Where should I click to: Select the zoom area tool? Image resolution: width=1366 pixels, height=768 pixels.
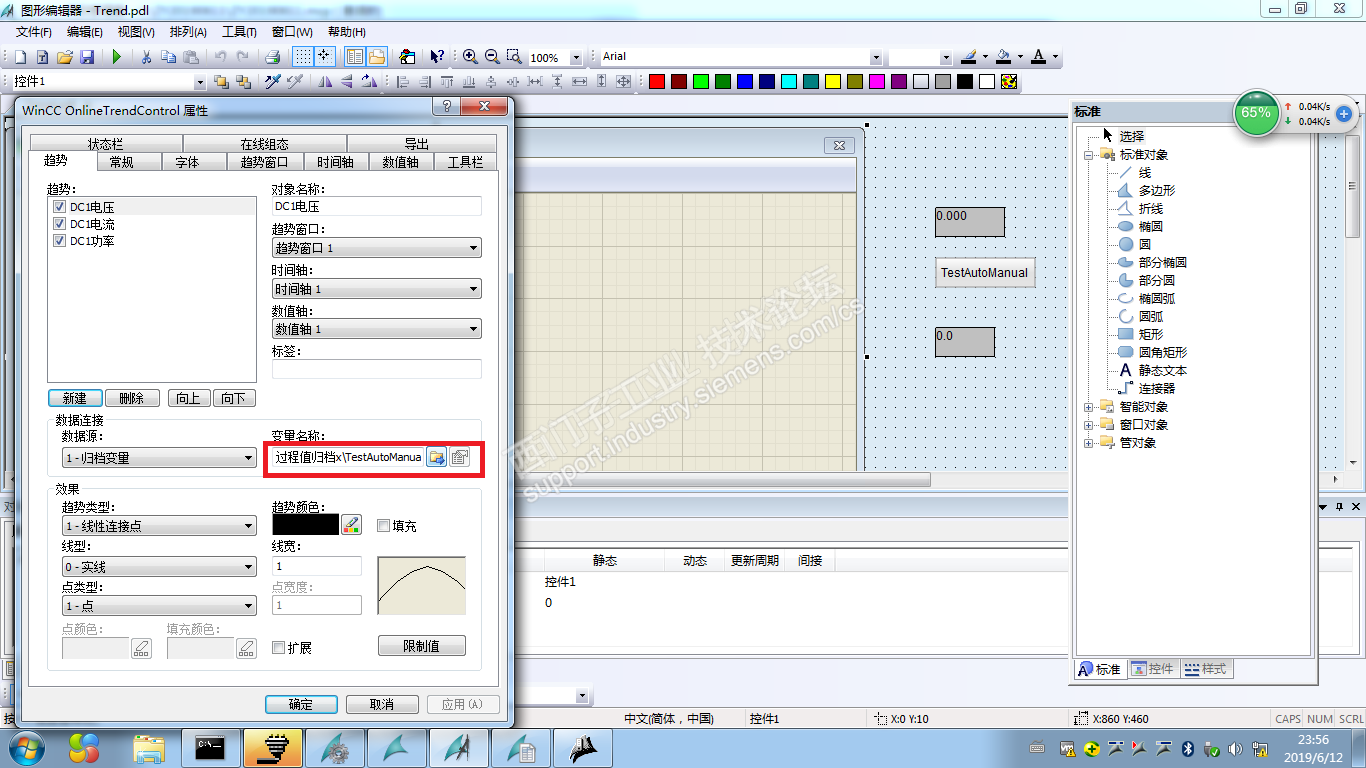[x=514, y=57]
